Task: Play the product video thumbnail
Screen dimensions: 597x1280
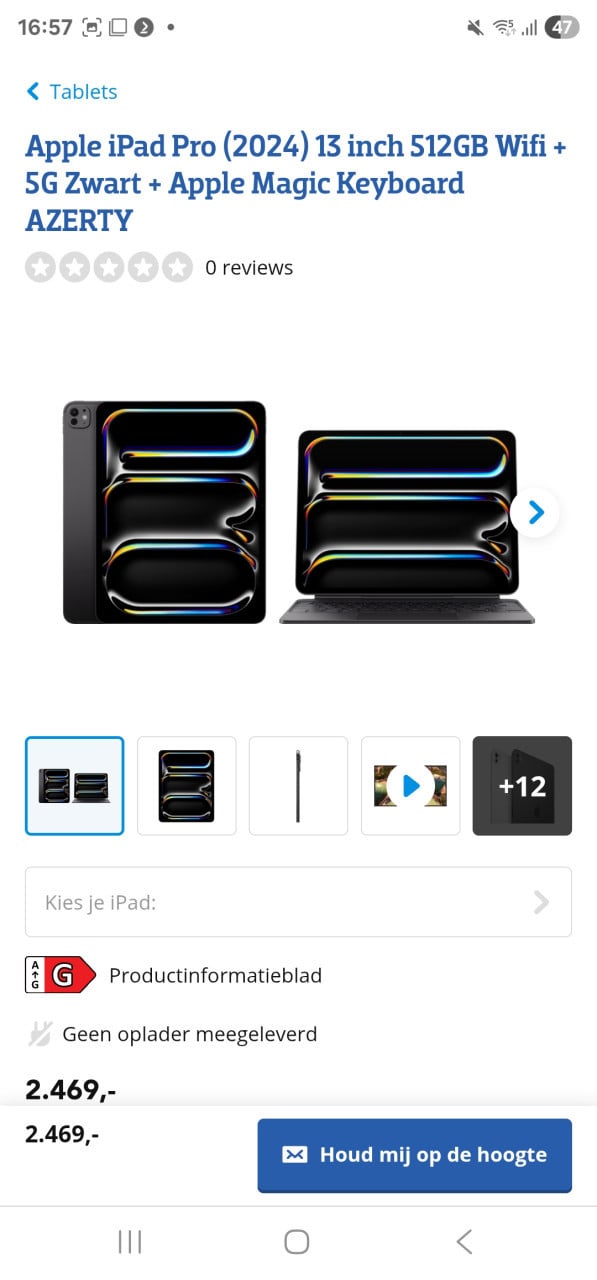Action: point(411,786)
